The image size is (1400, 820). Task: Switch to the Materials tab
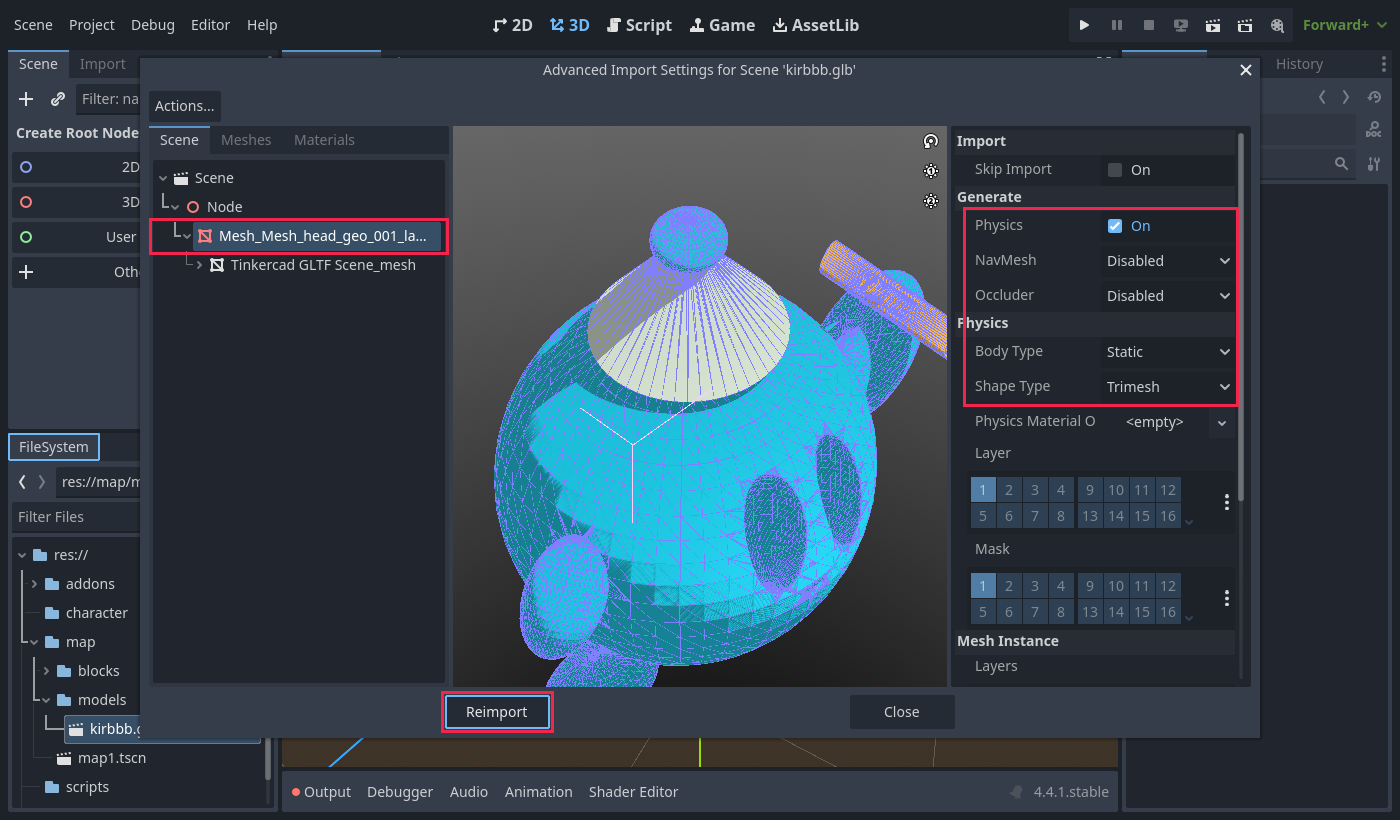click(324, 140)
